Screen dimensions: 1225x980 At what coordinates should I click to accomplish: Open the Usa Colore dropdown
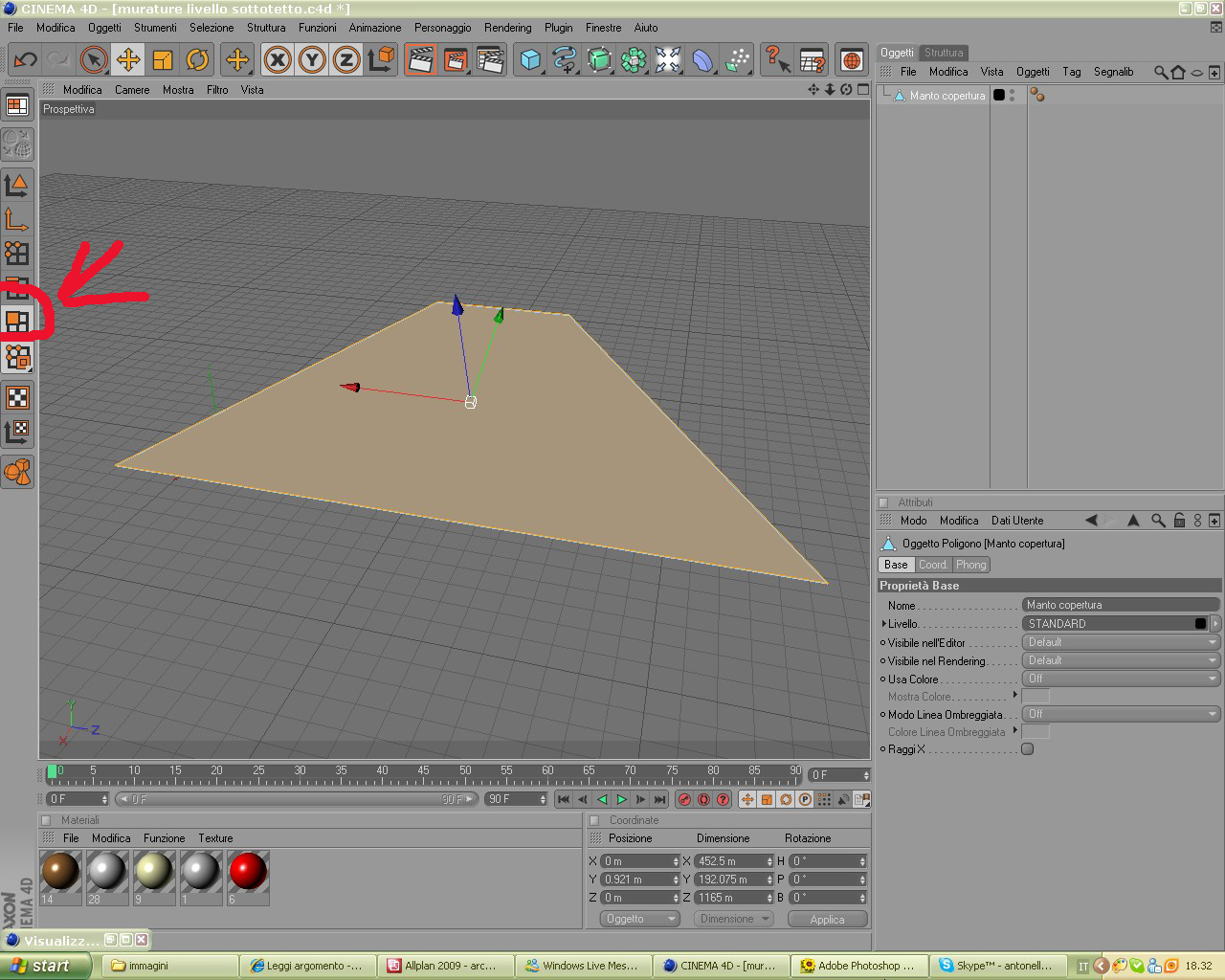[1121, 679]
